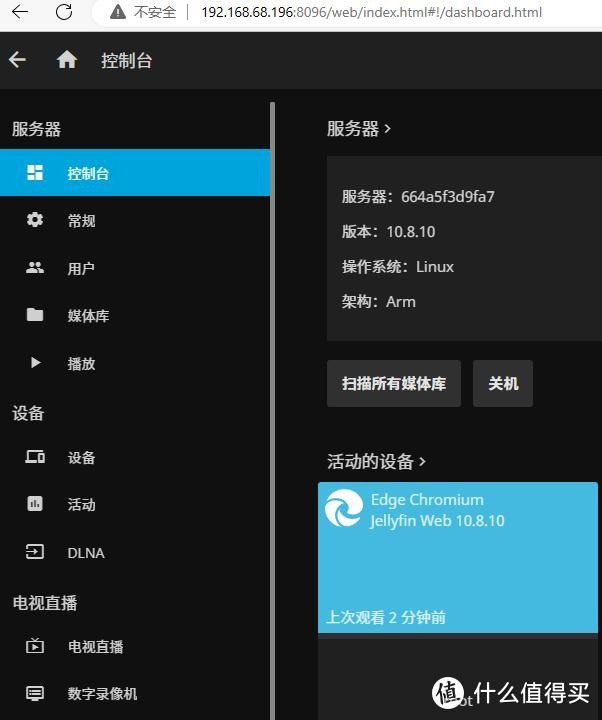Click the sidebar vertical scrollbar
Screen dimensions: 602x720
point(271,400)
